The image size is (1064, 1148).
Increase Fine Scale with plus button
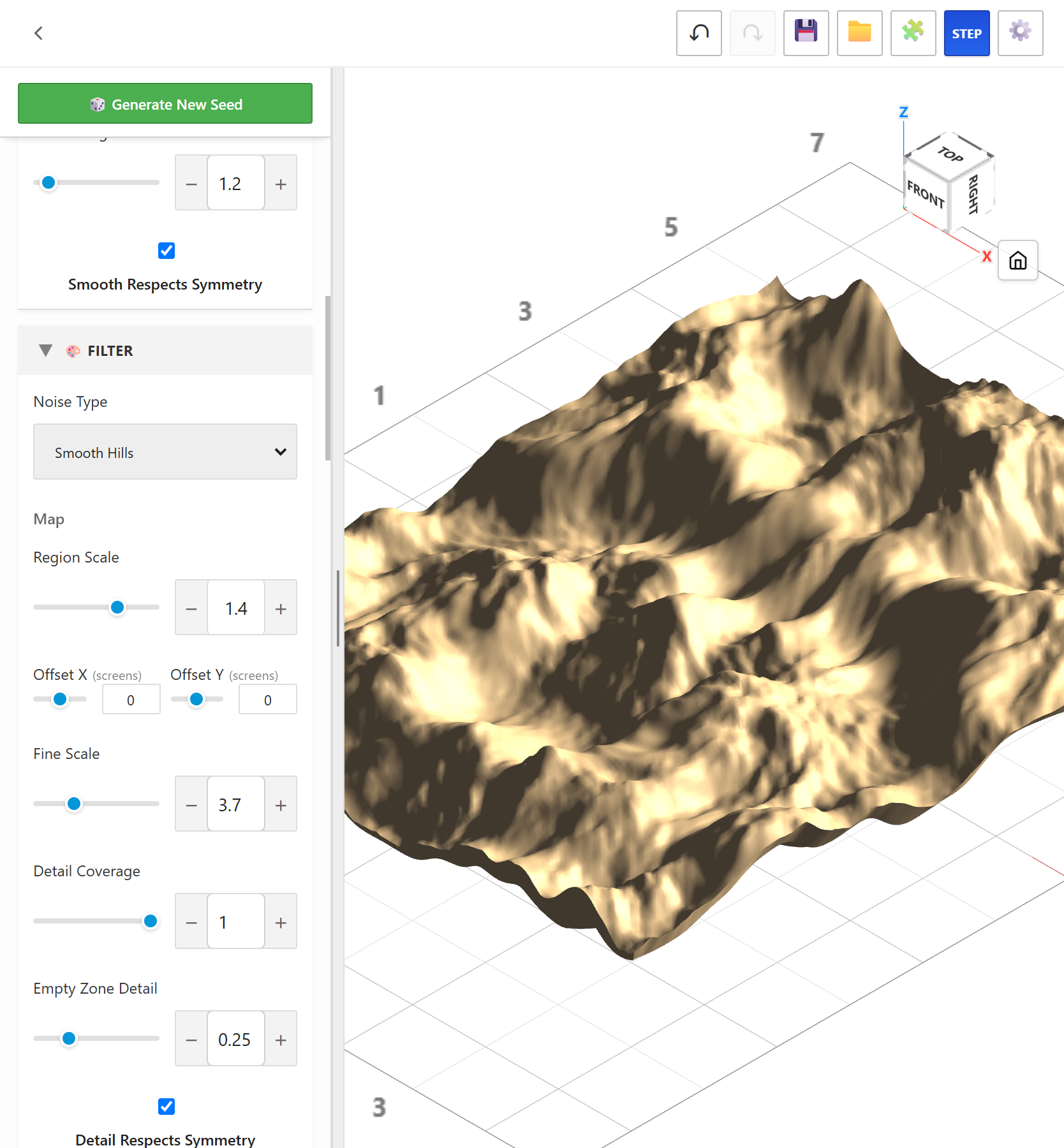point(281,804)
